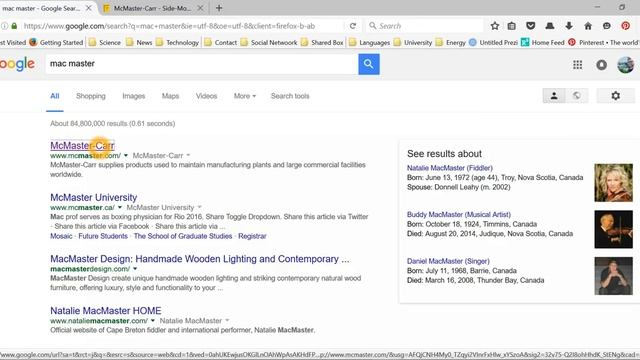The image size is (640, 360).
Task: Show private results person toggle
Action: click(x=554, y=96)
